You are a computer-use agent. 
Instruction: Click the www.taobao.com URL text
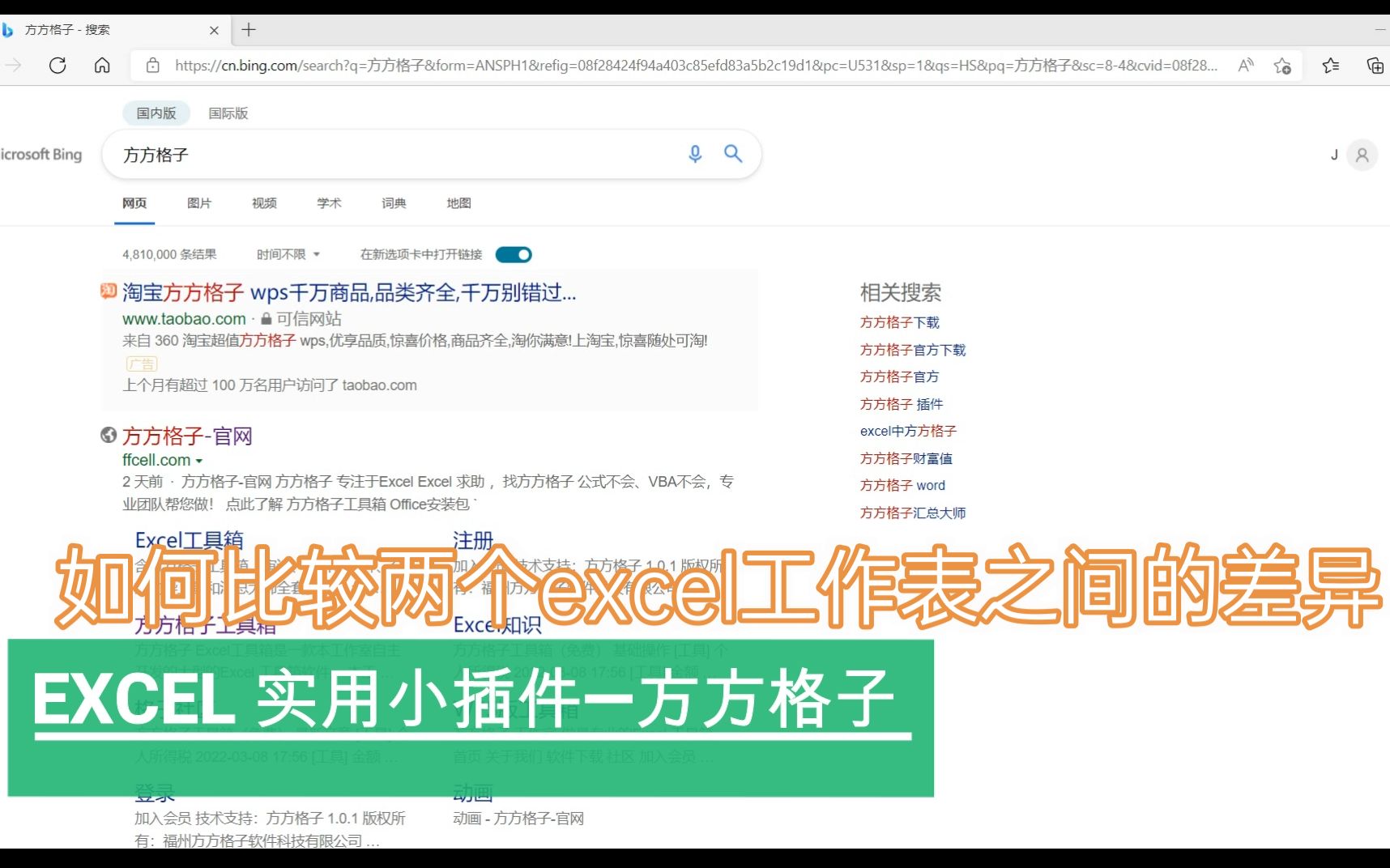click(184, 319)
